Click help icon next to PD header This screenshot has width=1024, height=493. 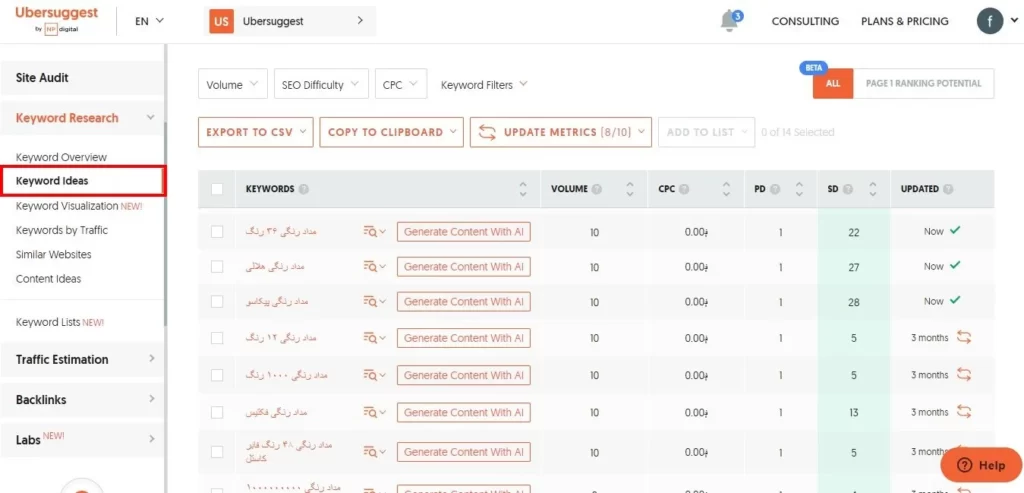point(775,189)
